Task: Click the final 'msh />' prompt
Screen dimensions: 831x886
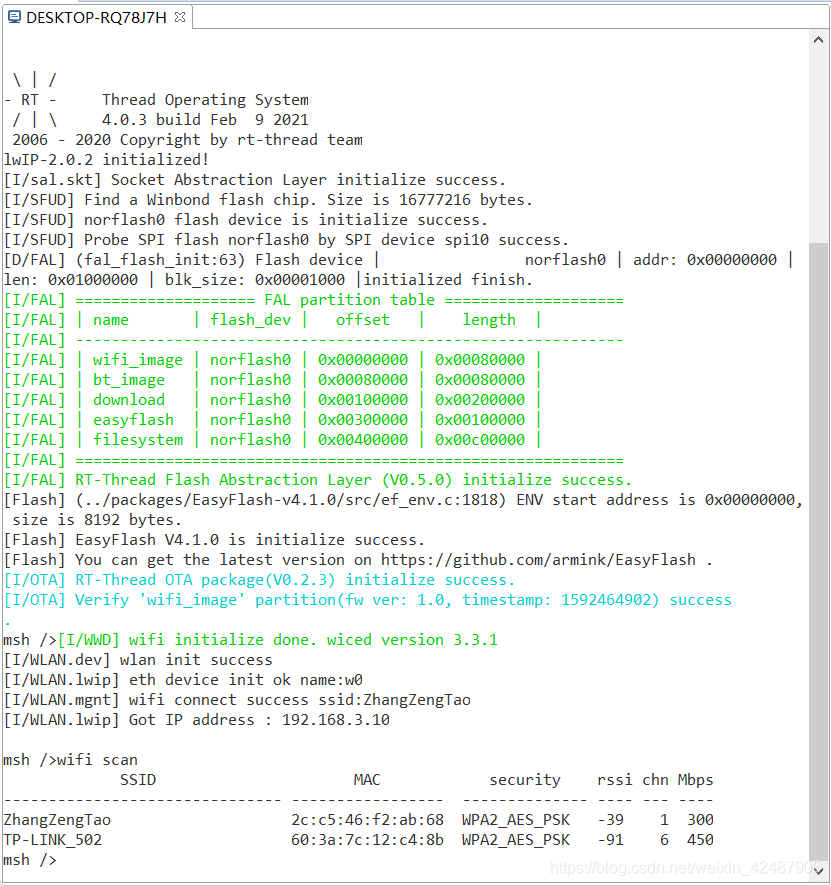Action: coord(30,860)
